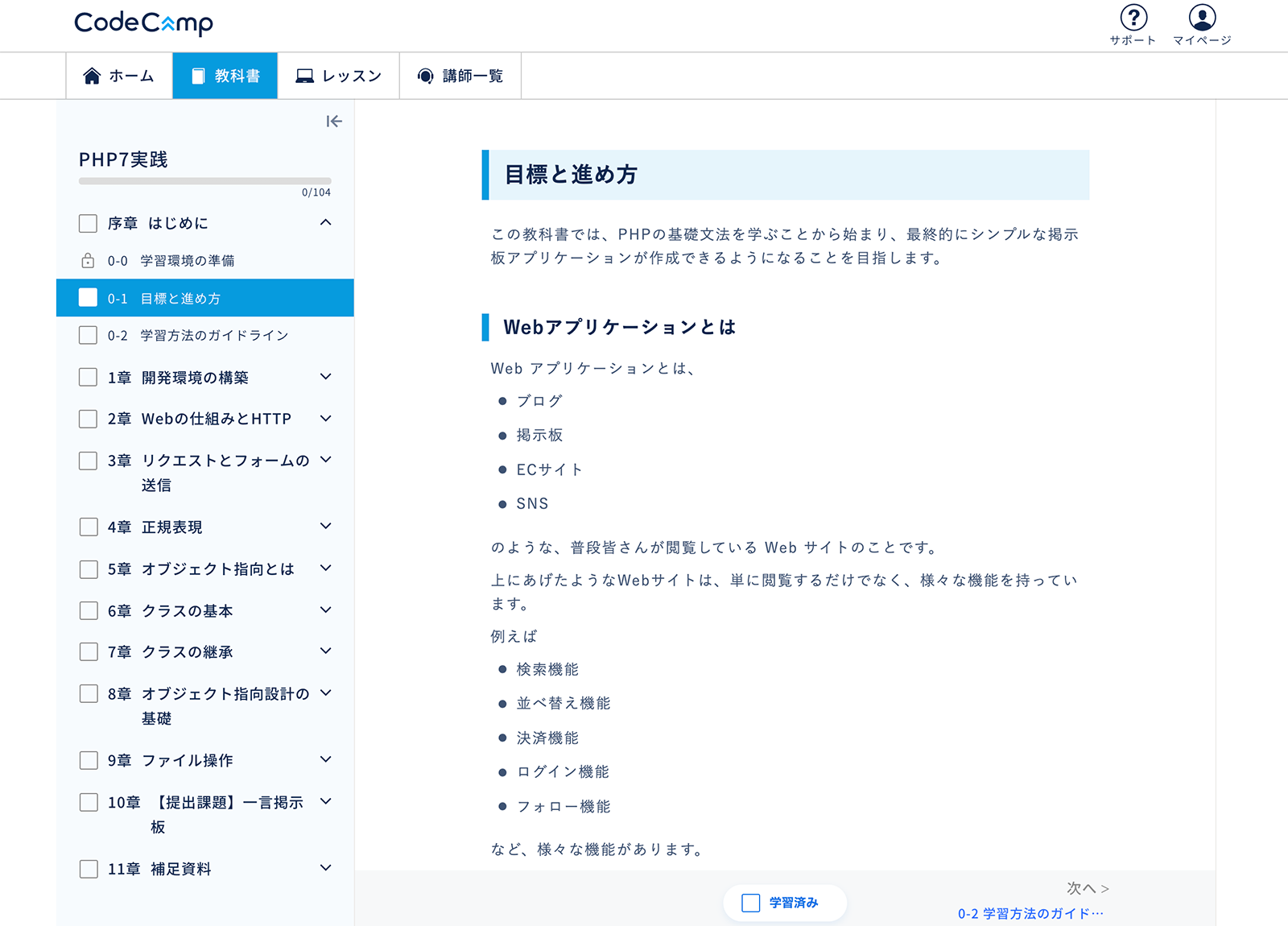Expand 1章 開発環境の構築 chevron
Screen dimensions: 1288x926
326,376
